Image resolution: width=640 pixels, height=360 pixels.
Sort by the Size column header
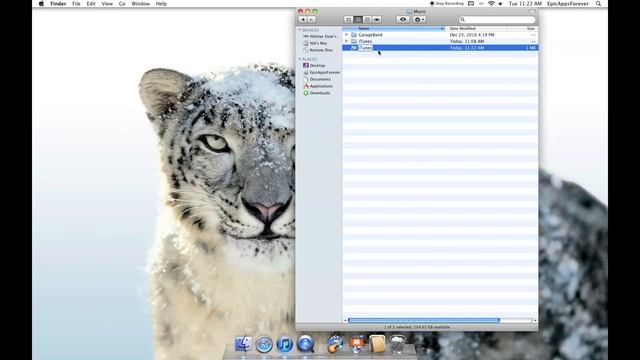523,29
